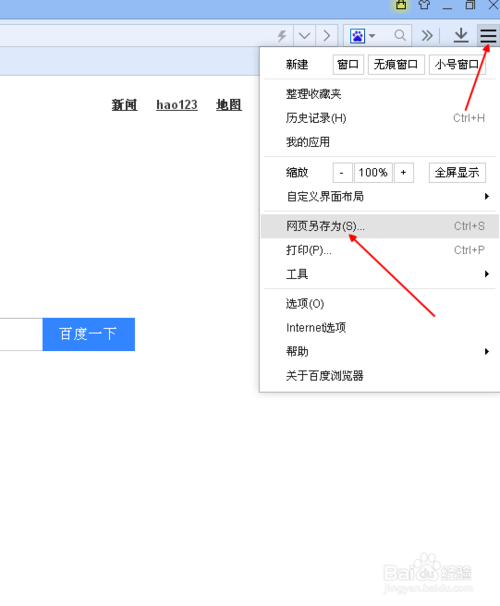
Task: Click the yellow bag icon in title bar
Action: coord(401,5)
